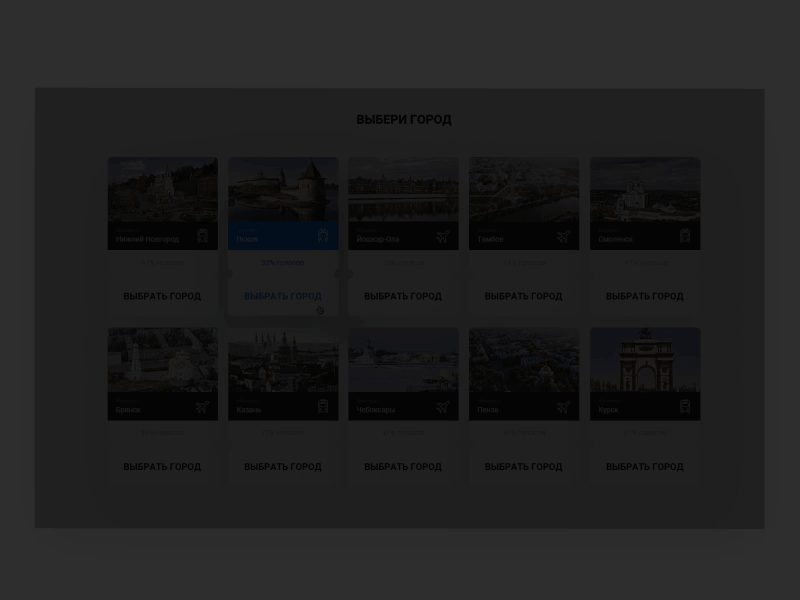The height and width of the screenshot is (600, 800).
Task: Choose city button under Нижний Новгород
Action: (162, 296)
